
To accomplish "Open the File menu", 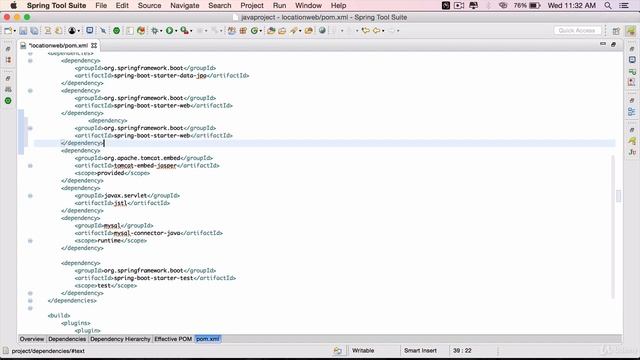I will (101, 6).
